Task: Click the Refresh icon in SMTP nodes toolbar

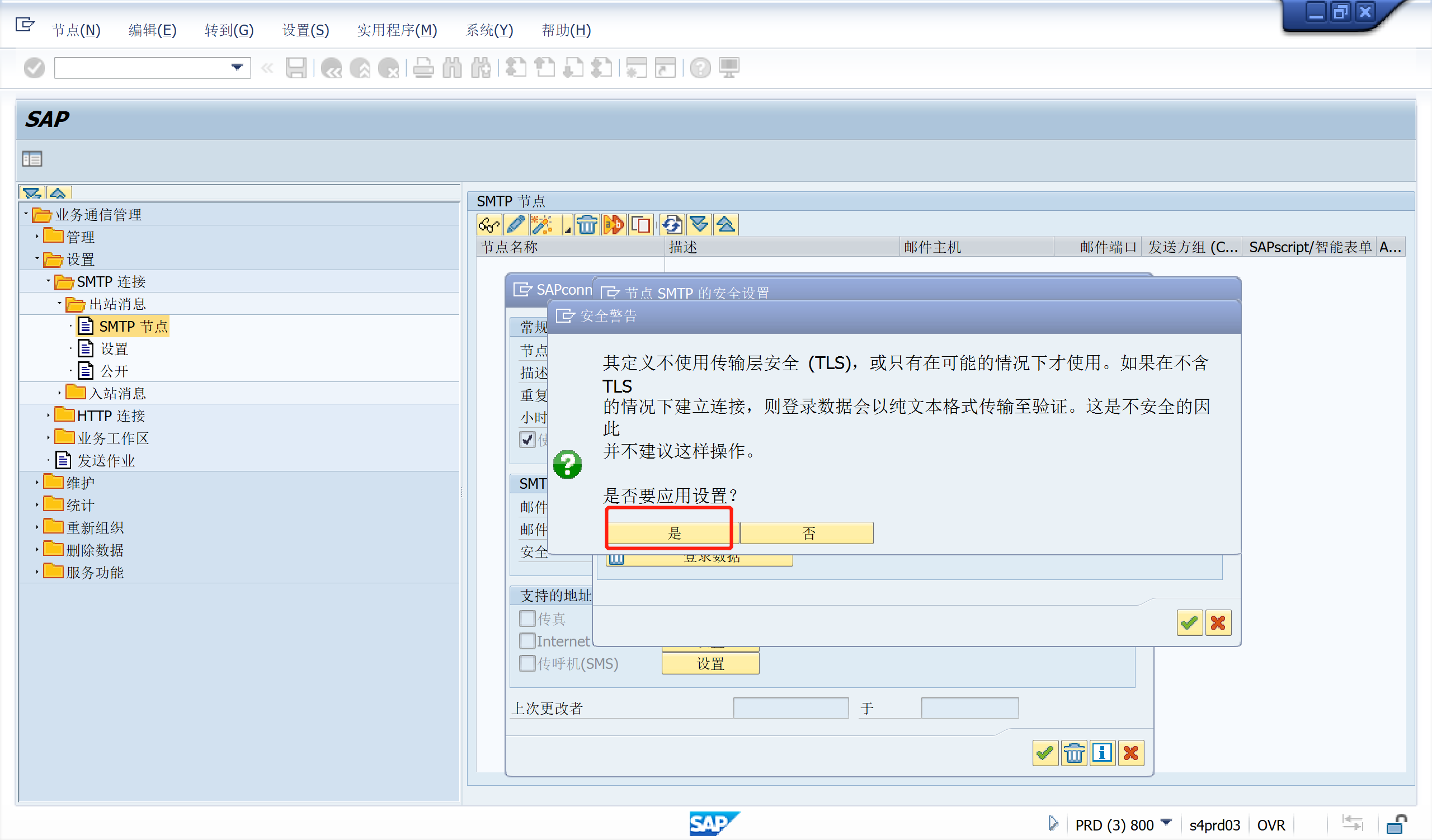Action: click(x=672, y=225)
